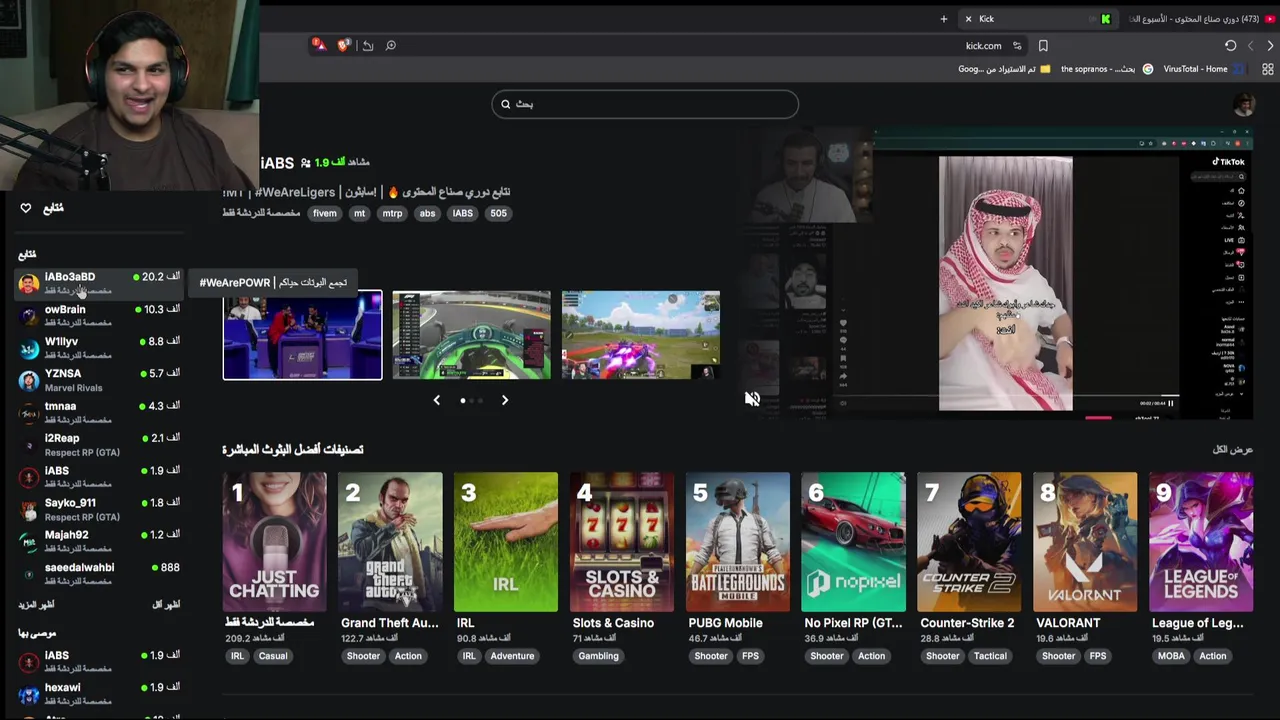Open tmnaa channel avatar
This screenshot has width=1280, height=720.
tap(28, 413)
